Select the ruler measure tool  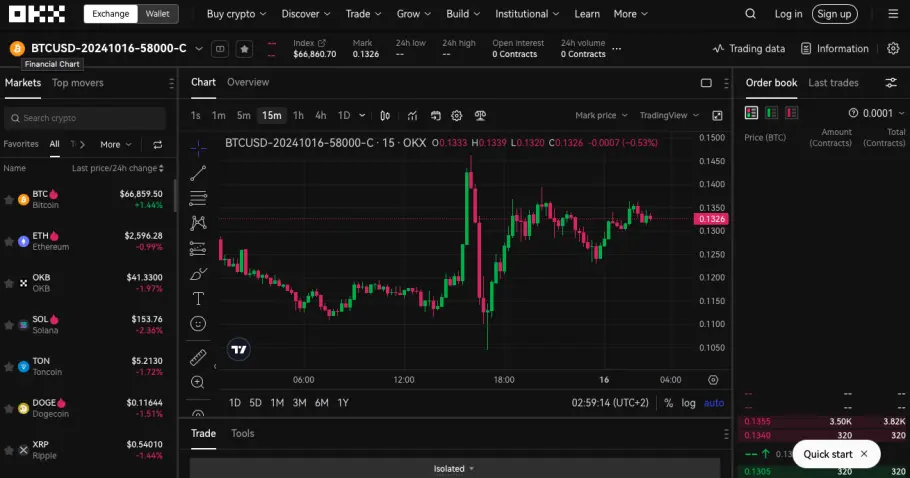(x=198, y=357)
